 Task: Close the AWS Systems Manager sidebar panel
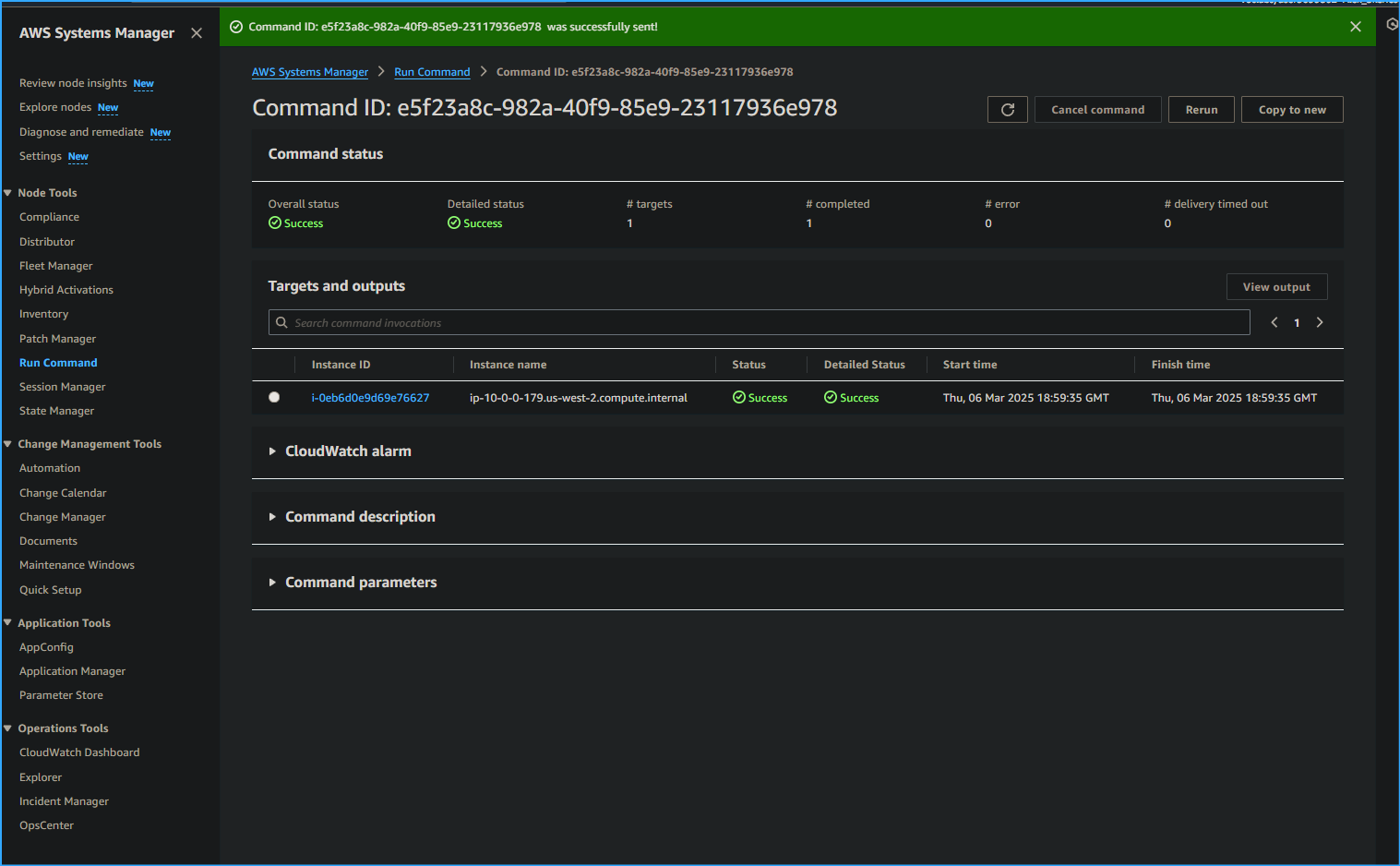point(197,31)
